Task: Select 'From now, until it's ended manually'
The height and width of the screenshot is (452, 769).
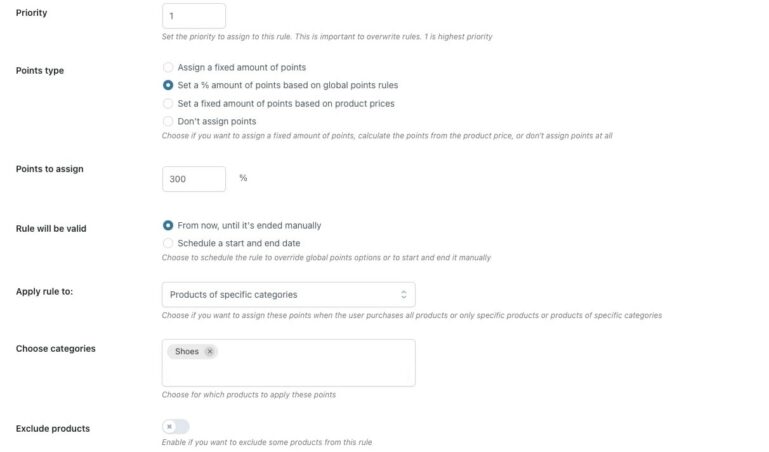Action: click(168, 225)
